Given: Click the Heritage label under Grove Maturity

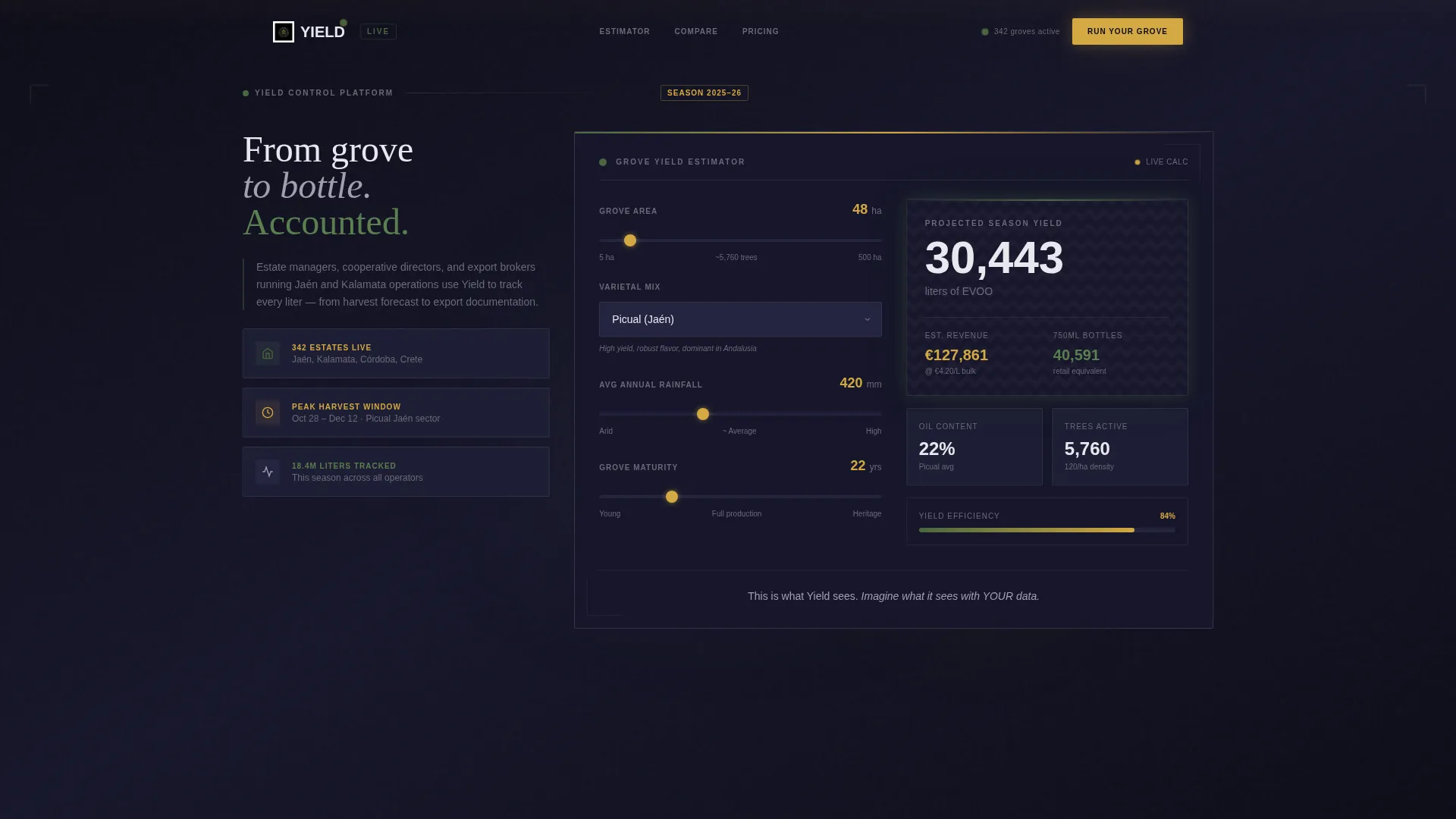Looking at the screenshot, I should coord(867,514).
